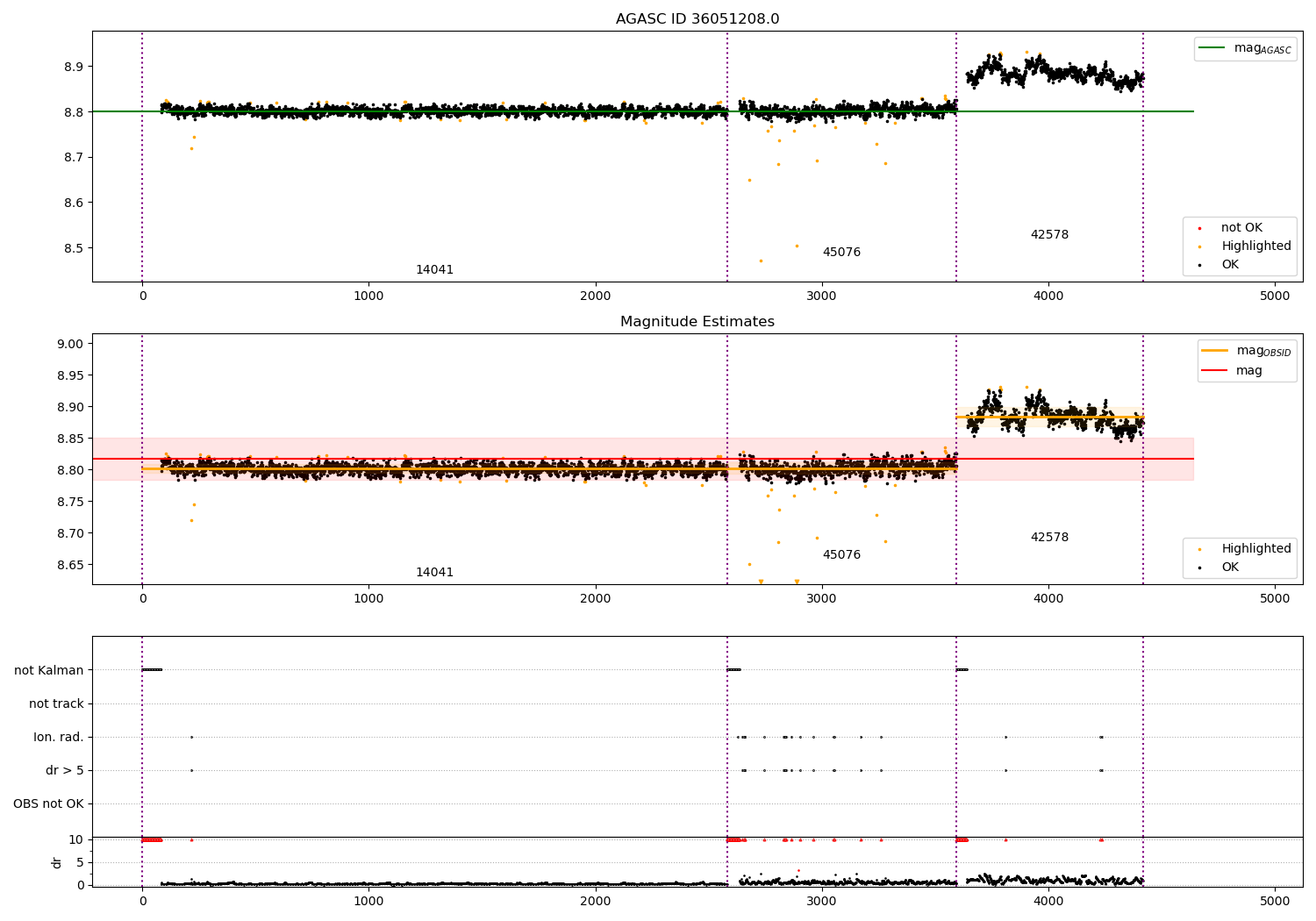
Task: Click obsid label 45076 in the top plot
Action: pyautogui.click(x=841, y=253)
